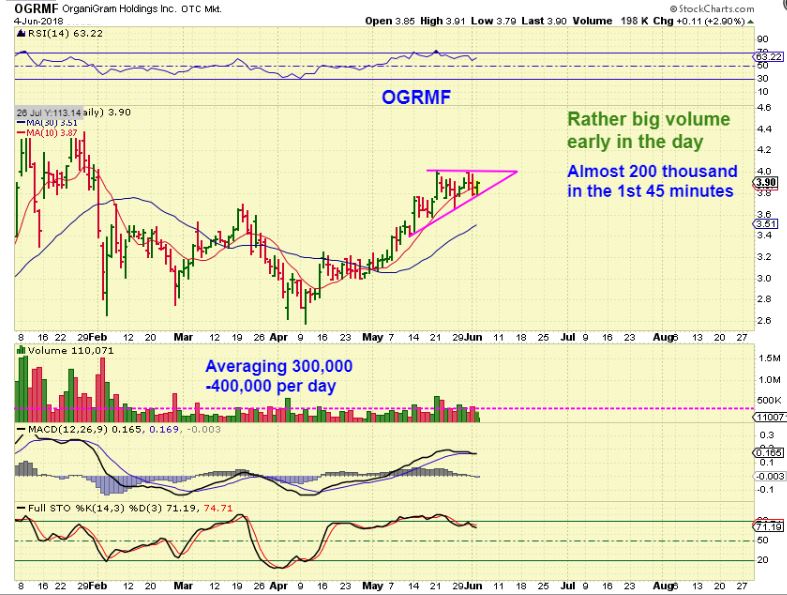Click the 'OrganiGram Holdings Inc.' company name
Screen dimensions: 787x595
tap(121, 9)
